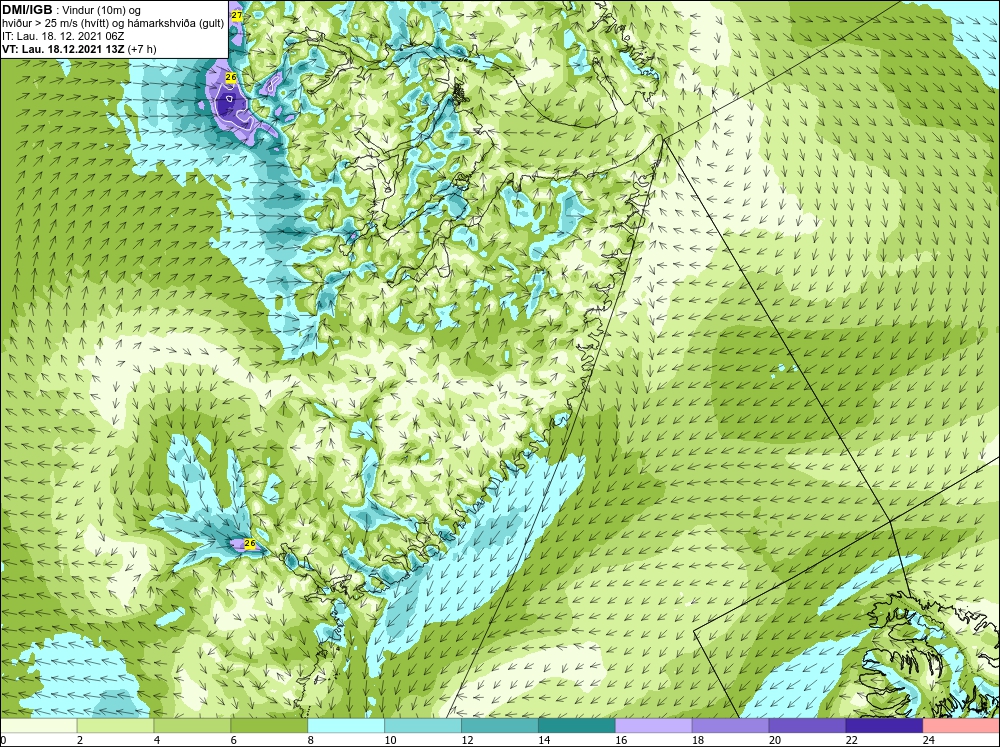Click the legend number '12'
Screen dimensions: 1000x747
click(467, 740)
